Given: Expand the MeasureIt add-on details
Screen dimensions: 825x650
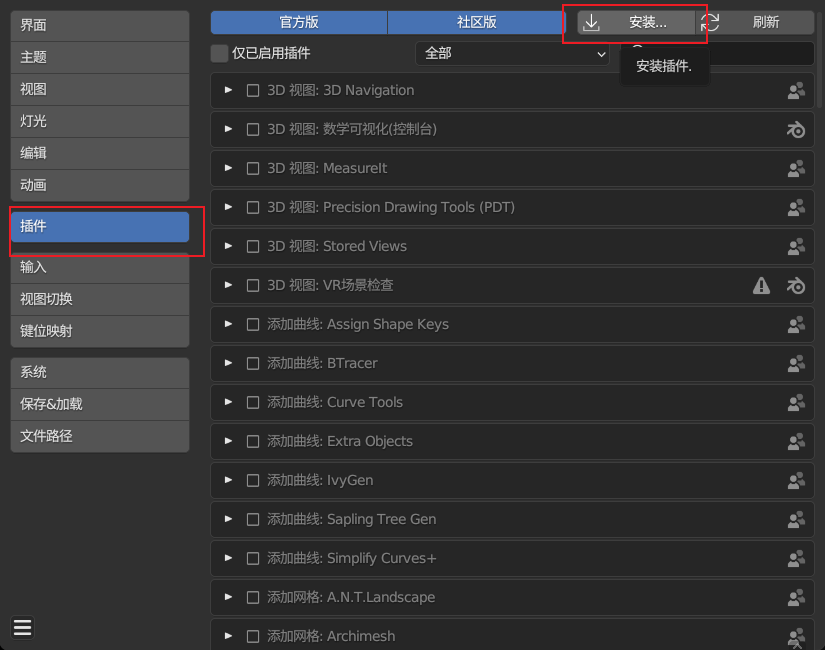Looking at the screenshot, I should pyautogui.click(x=228, y=168).
